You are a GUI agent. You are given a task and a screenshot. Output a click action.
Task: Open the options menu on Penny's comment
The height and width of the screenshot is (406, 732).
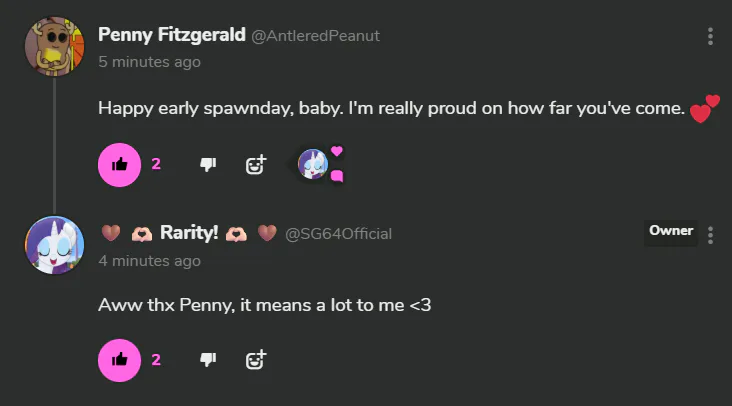click(x=710, y=36)
